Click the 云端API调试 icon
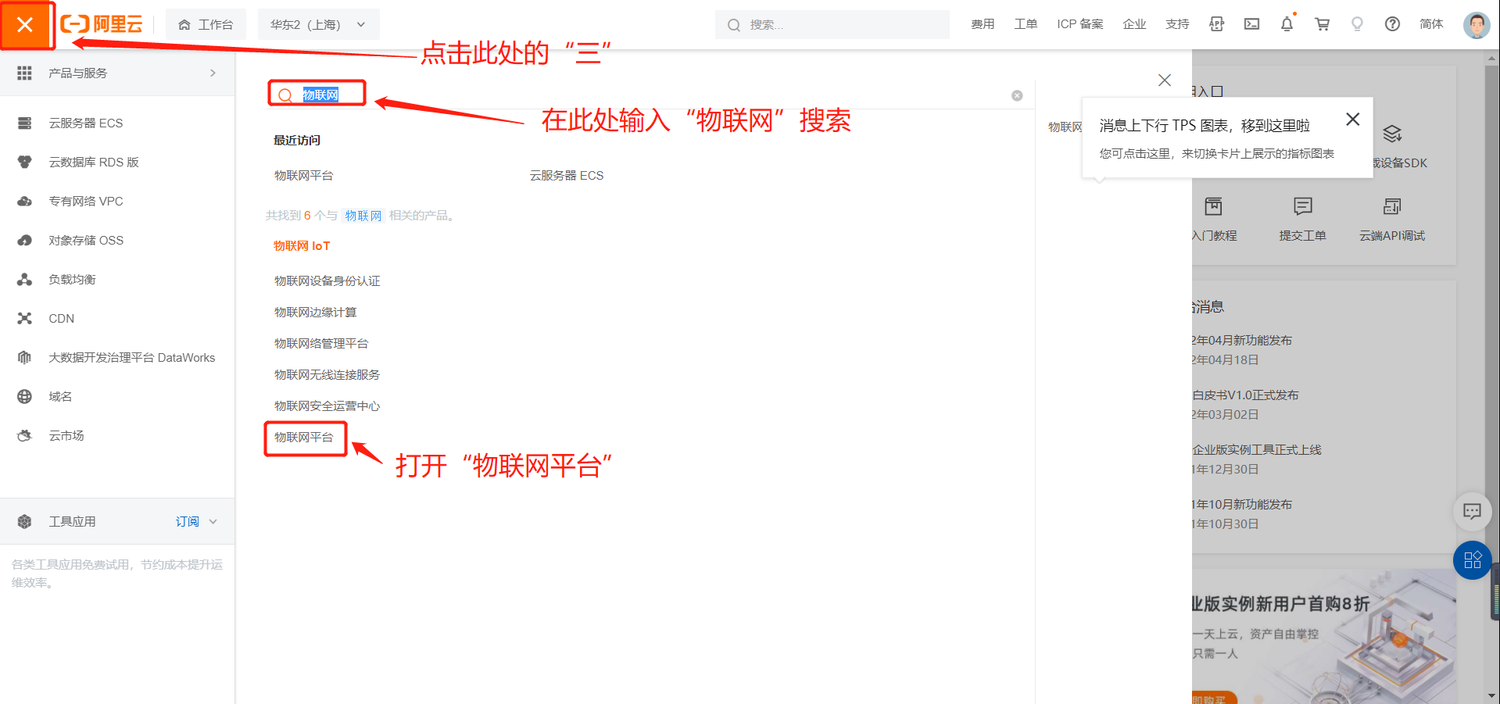 pyautogui.click(x=1392, y=207)
